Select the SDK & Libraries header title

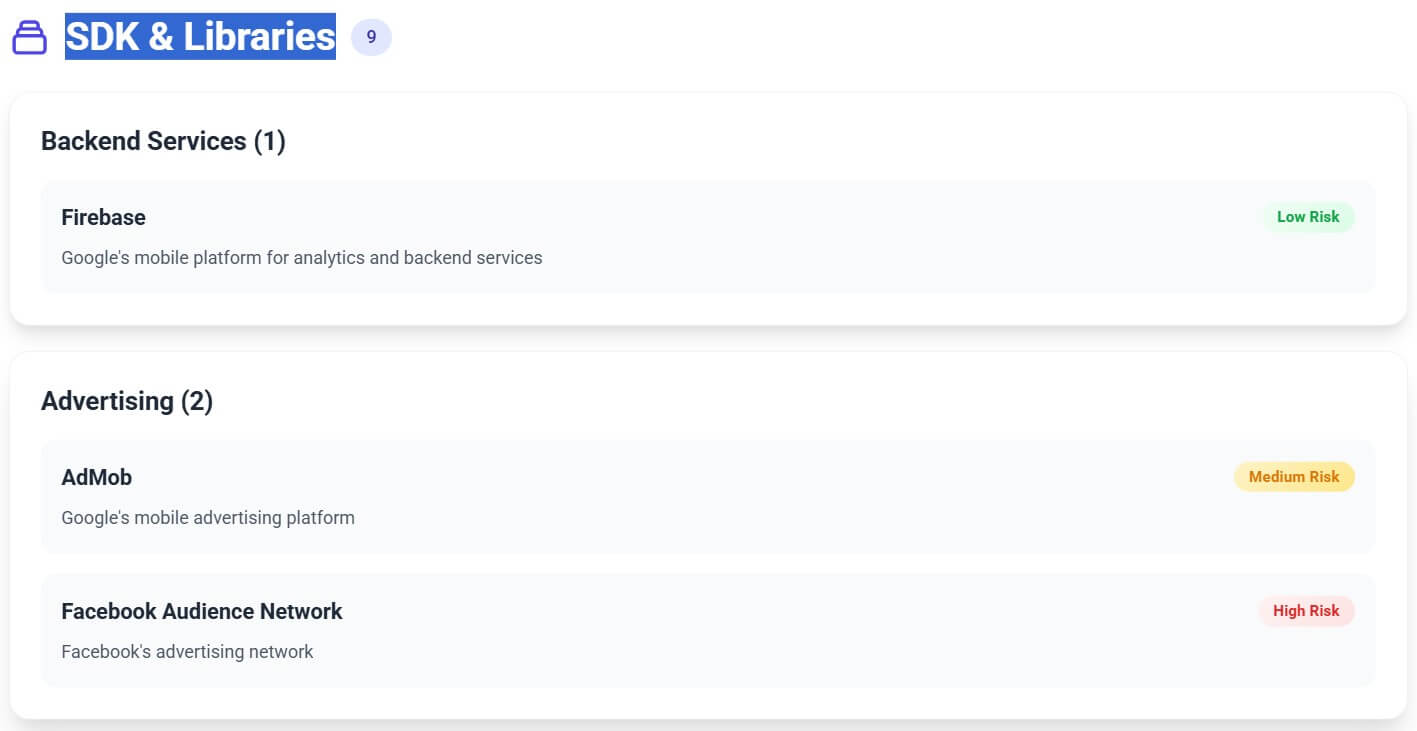pos(199,37)
